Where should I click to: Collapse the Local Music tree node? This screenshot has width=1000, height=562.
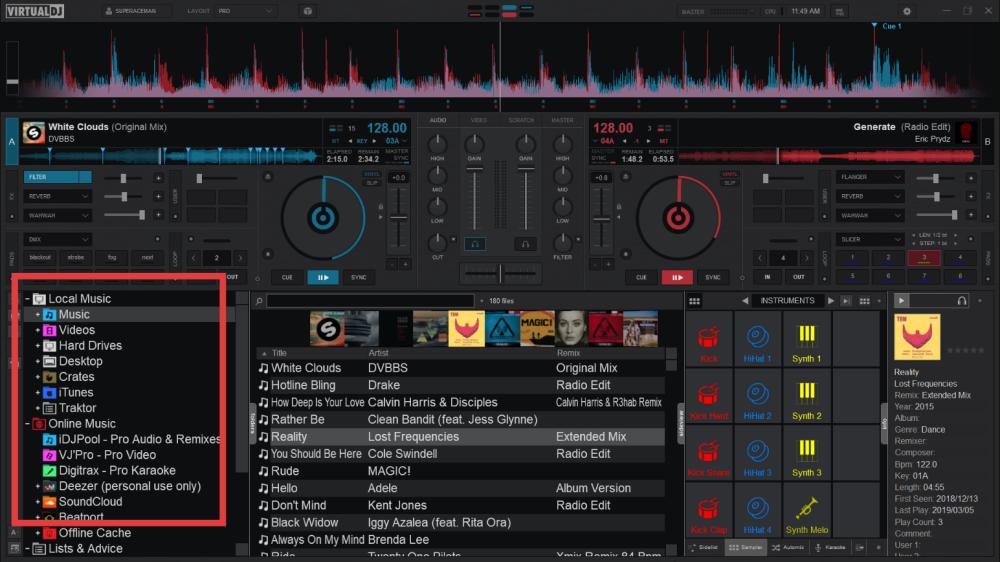click(27, 299)
